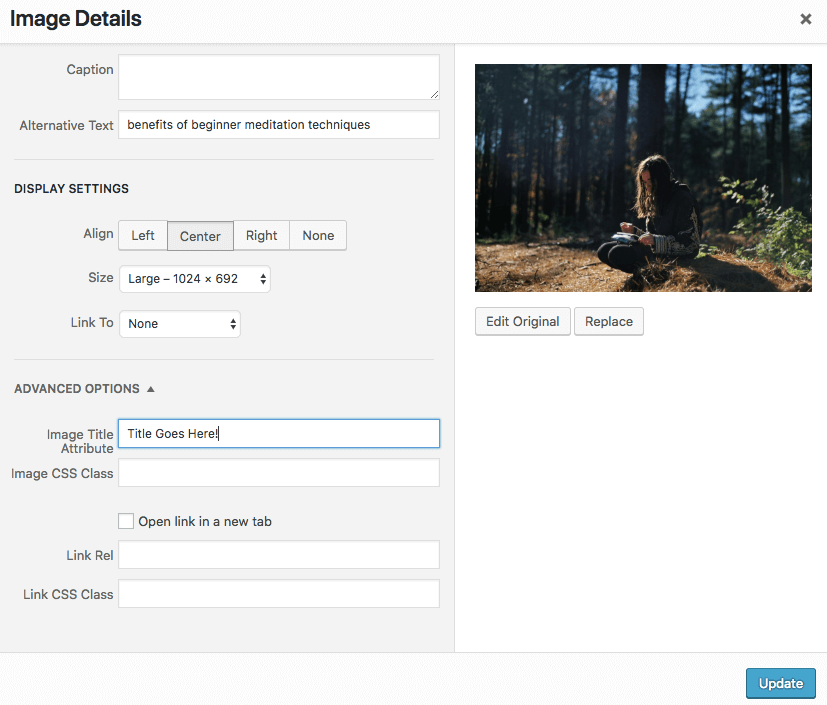Click the forest image preview thumbnail
The width and height of the screenshot is (827, 705).
643,178
